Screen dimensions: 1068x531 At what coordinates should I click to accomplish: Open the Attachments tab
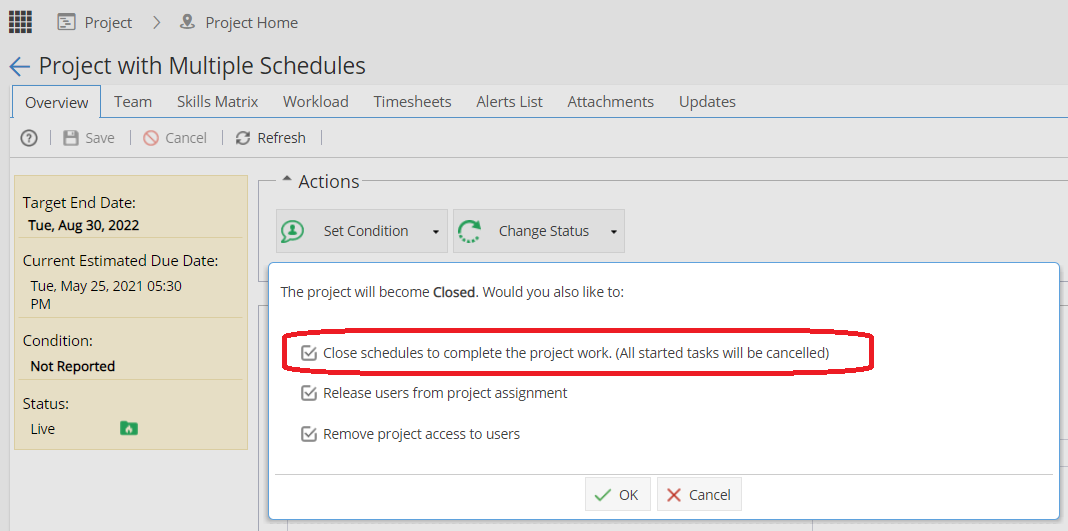[x=610, y=102]
